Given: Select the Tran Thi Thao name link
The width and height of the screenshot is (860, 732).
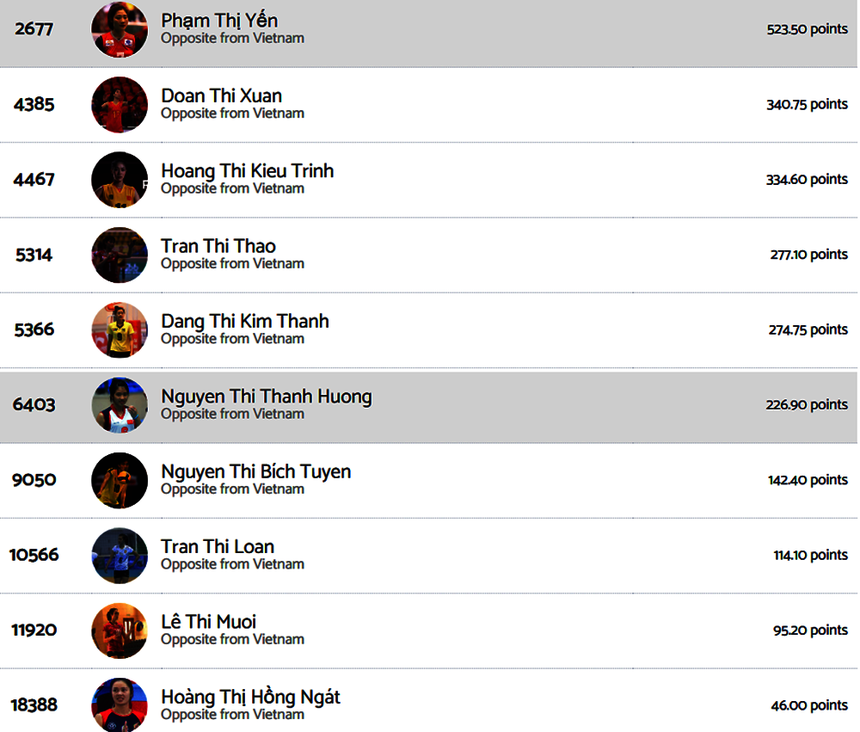Looking at the screenshot, I should 218,246.
